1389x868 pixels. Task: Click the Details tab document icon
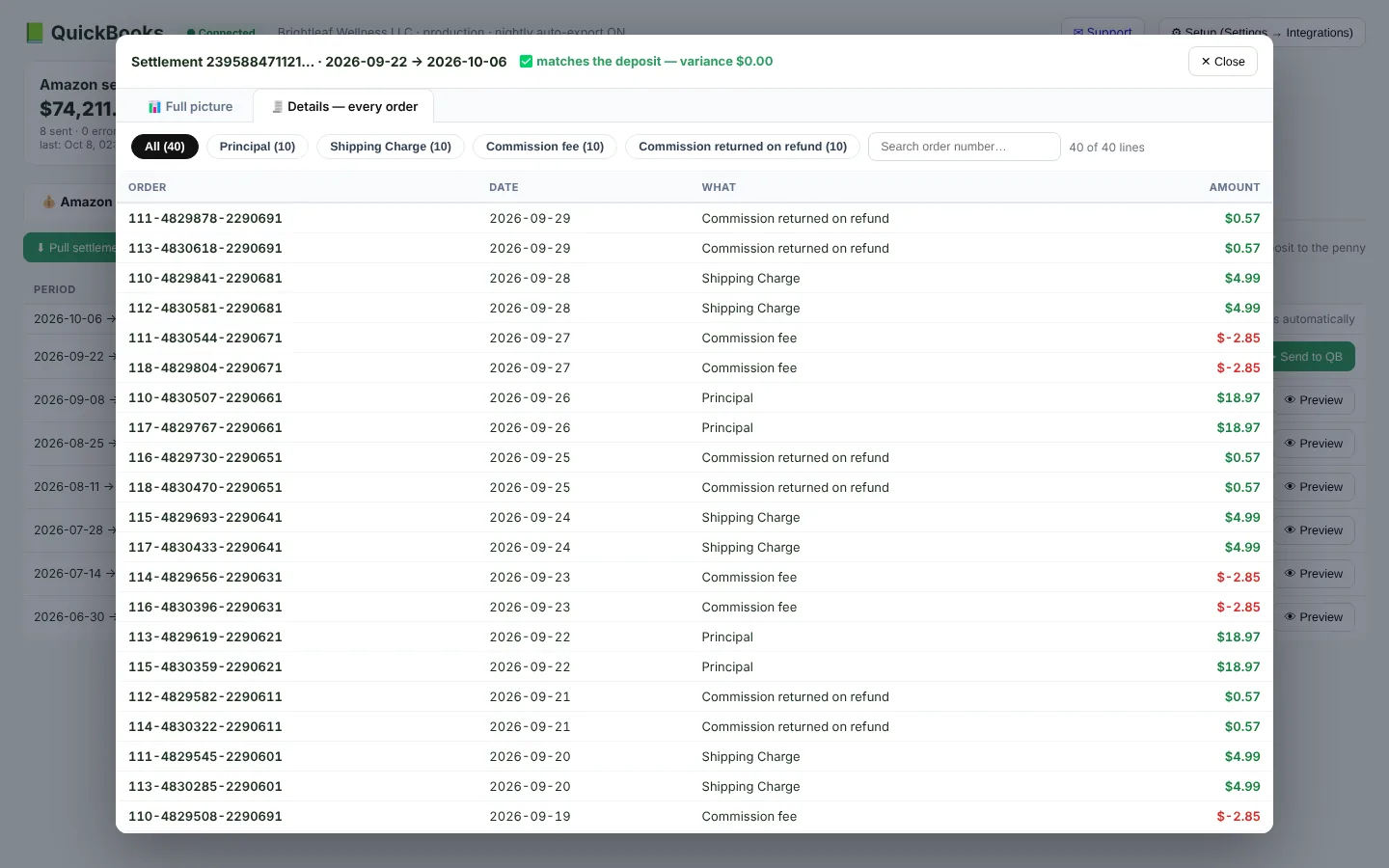click(277, 107)
